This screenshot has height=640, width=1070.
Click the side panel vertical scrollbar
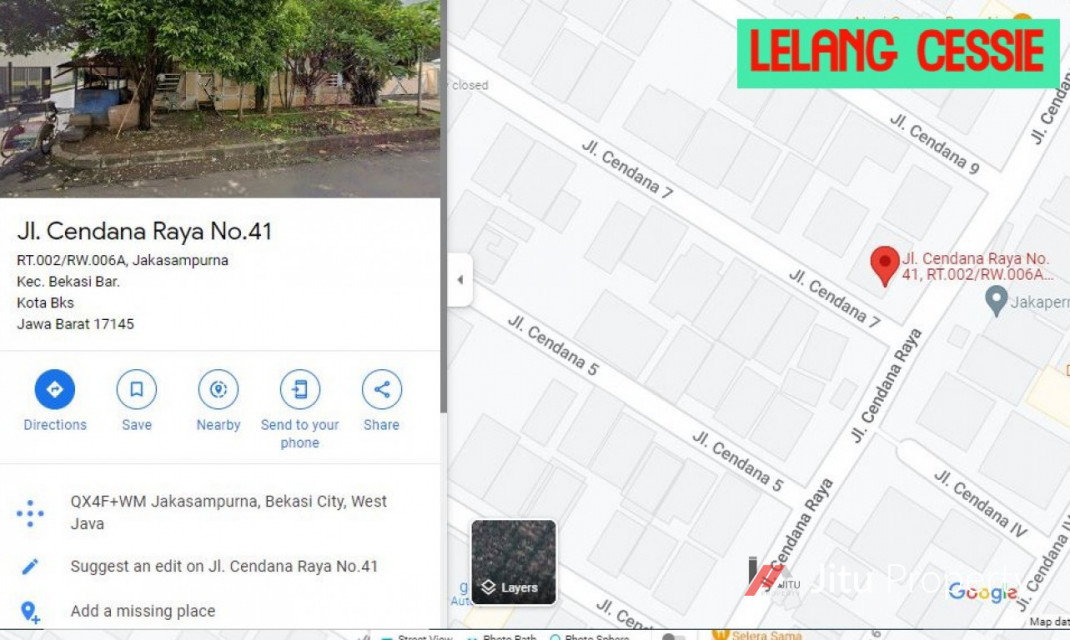coord(444,205)
